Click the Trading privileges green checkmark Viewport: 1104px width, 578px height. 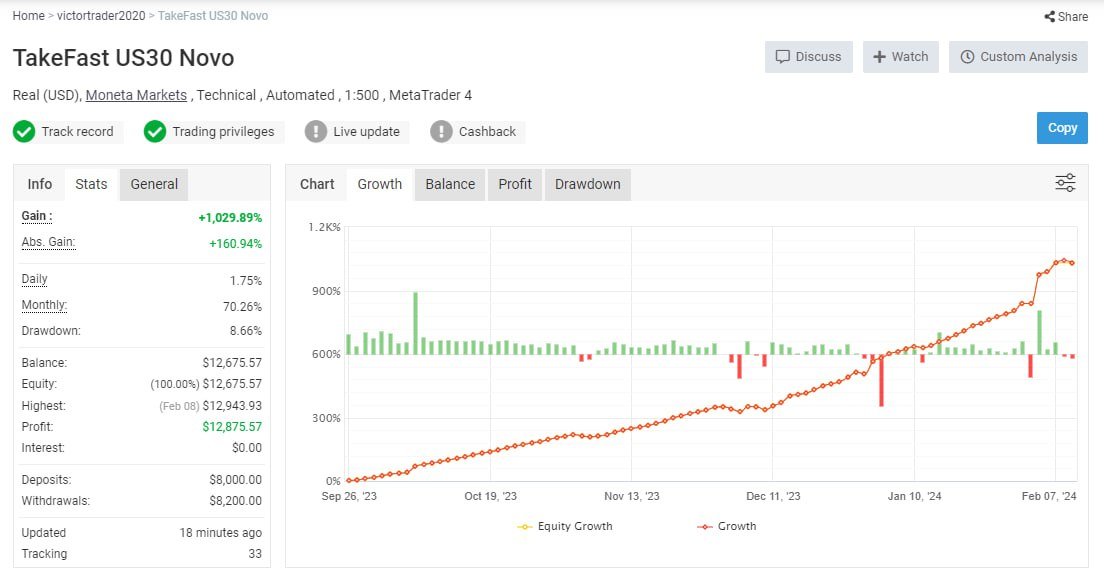154,132
